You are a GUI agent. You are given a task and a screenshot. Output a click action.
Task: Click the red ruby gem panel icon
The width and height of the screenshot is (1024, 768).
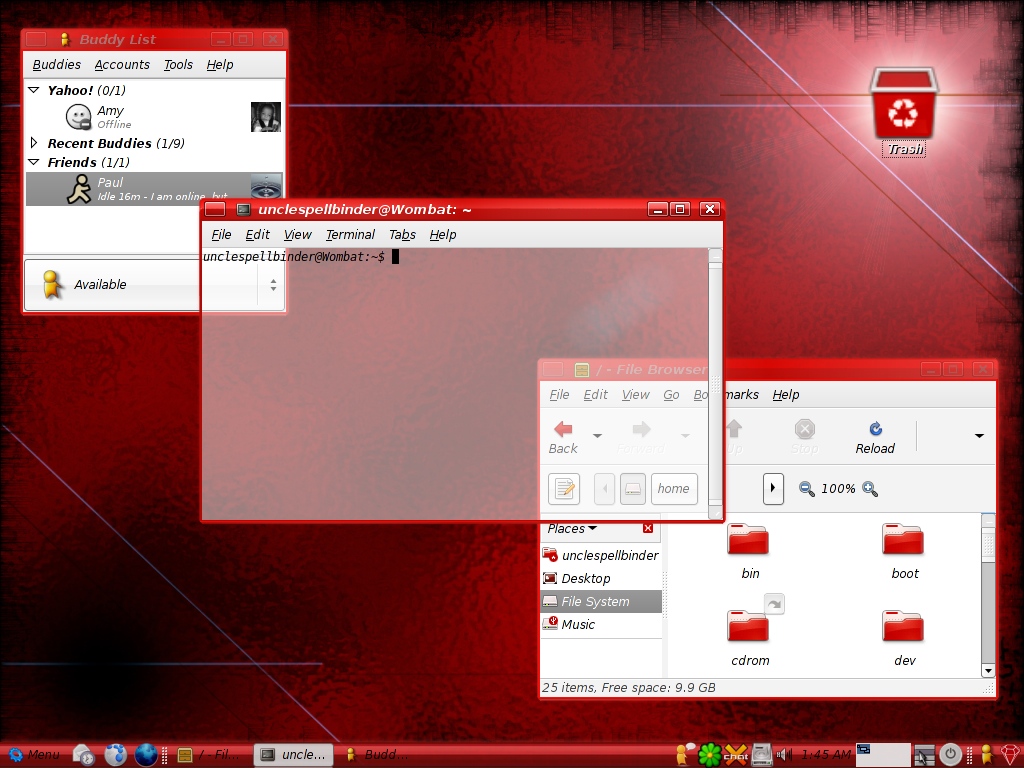[x=1010, y=755]
